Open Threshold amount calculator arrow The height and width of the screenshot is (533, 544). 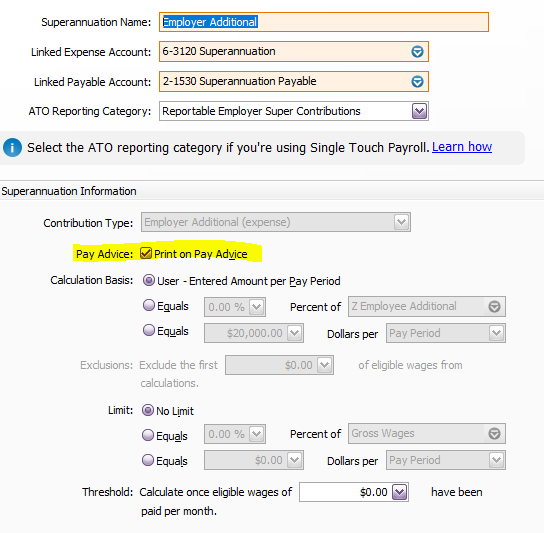pos(399,492)
